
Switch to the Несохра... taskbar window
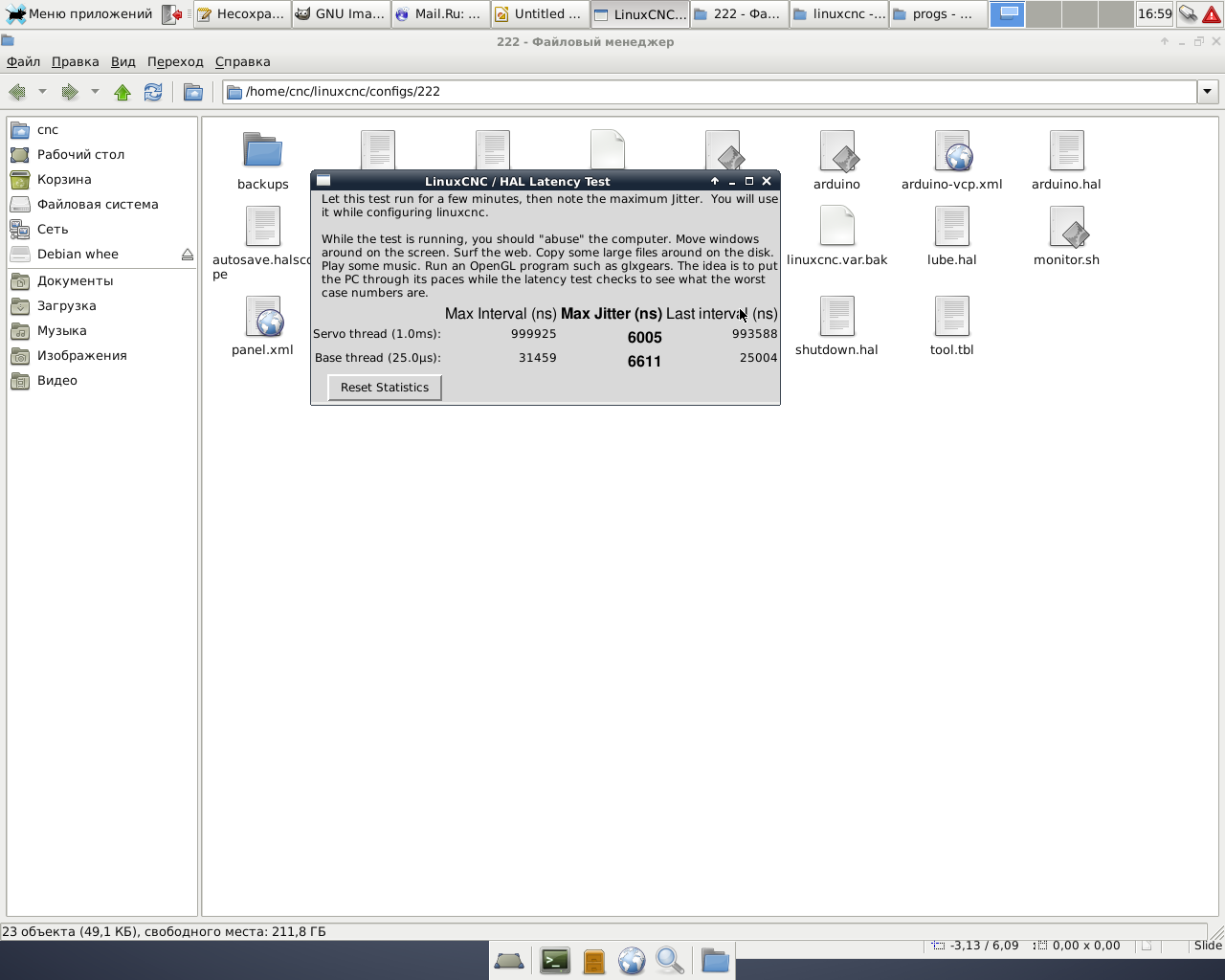coord(241,14)
